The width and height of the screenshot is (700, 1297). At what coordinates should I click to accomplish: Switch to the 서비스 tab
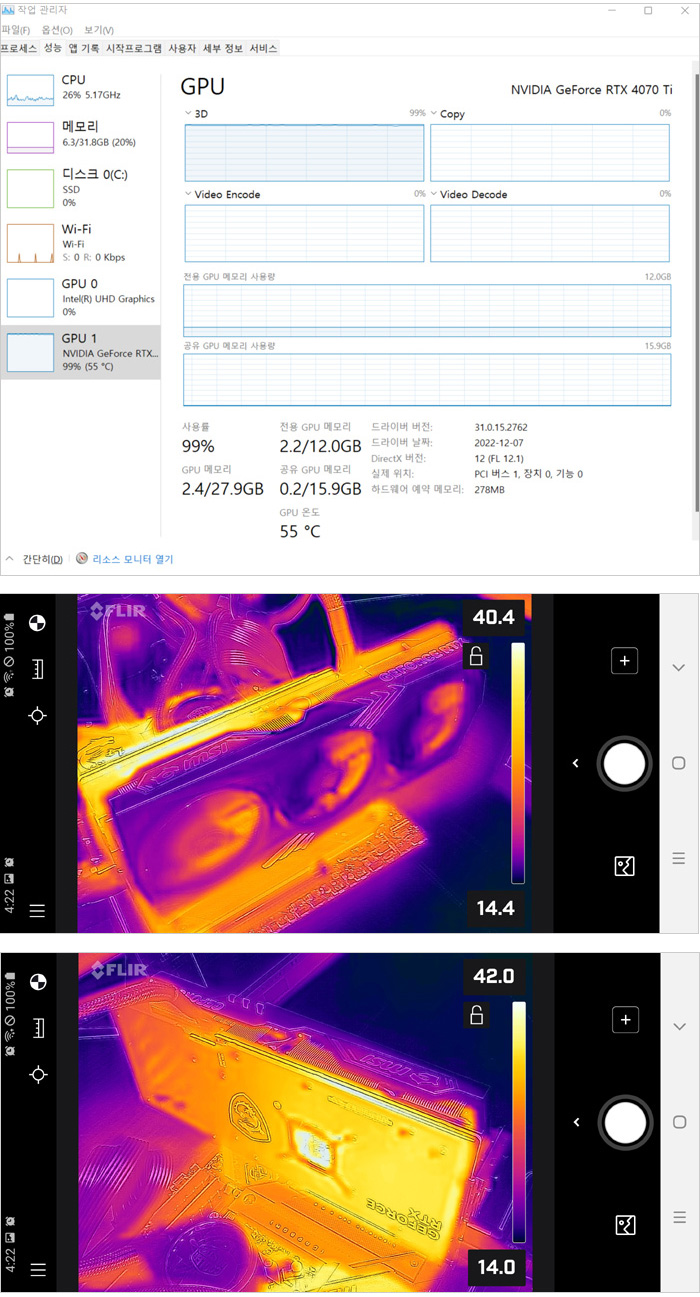[263, 48]
